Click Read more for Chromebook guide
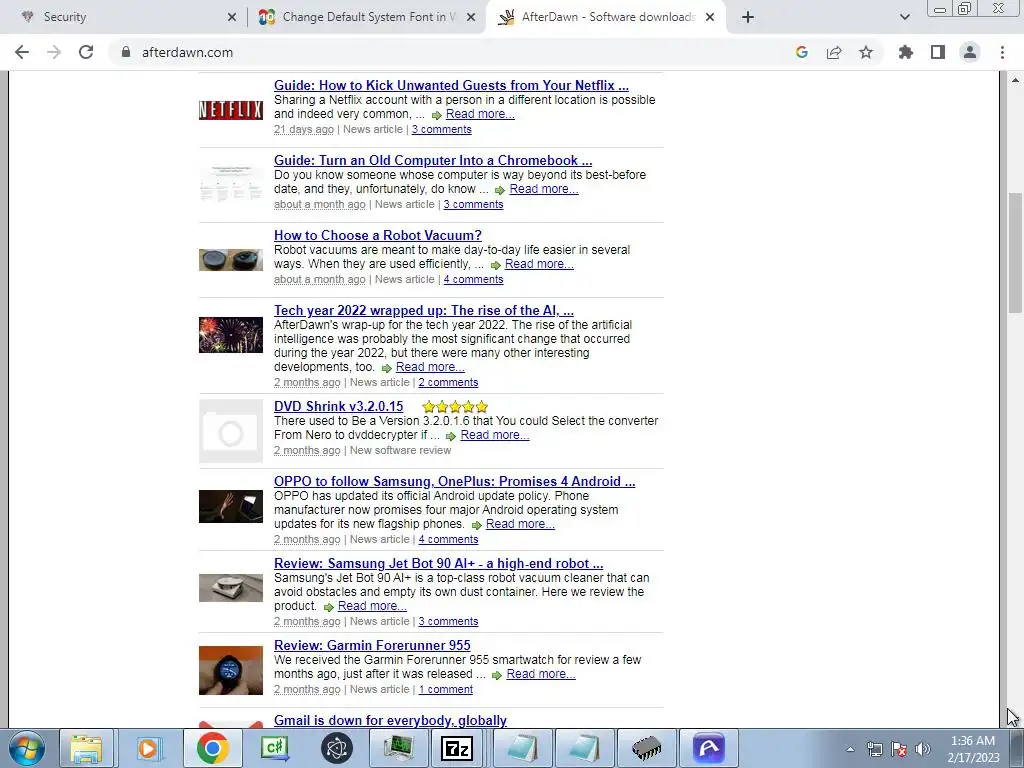The image size is (1024, 768). [543, 189]
